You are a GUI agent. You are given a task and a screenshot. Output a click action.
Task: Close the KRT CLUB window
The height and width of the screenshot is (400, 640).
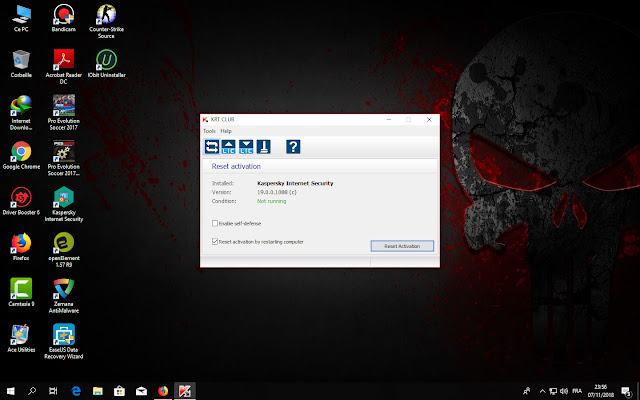[429, 120]
